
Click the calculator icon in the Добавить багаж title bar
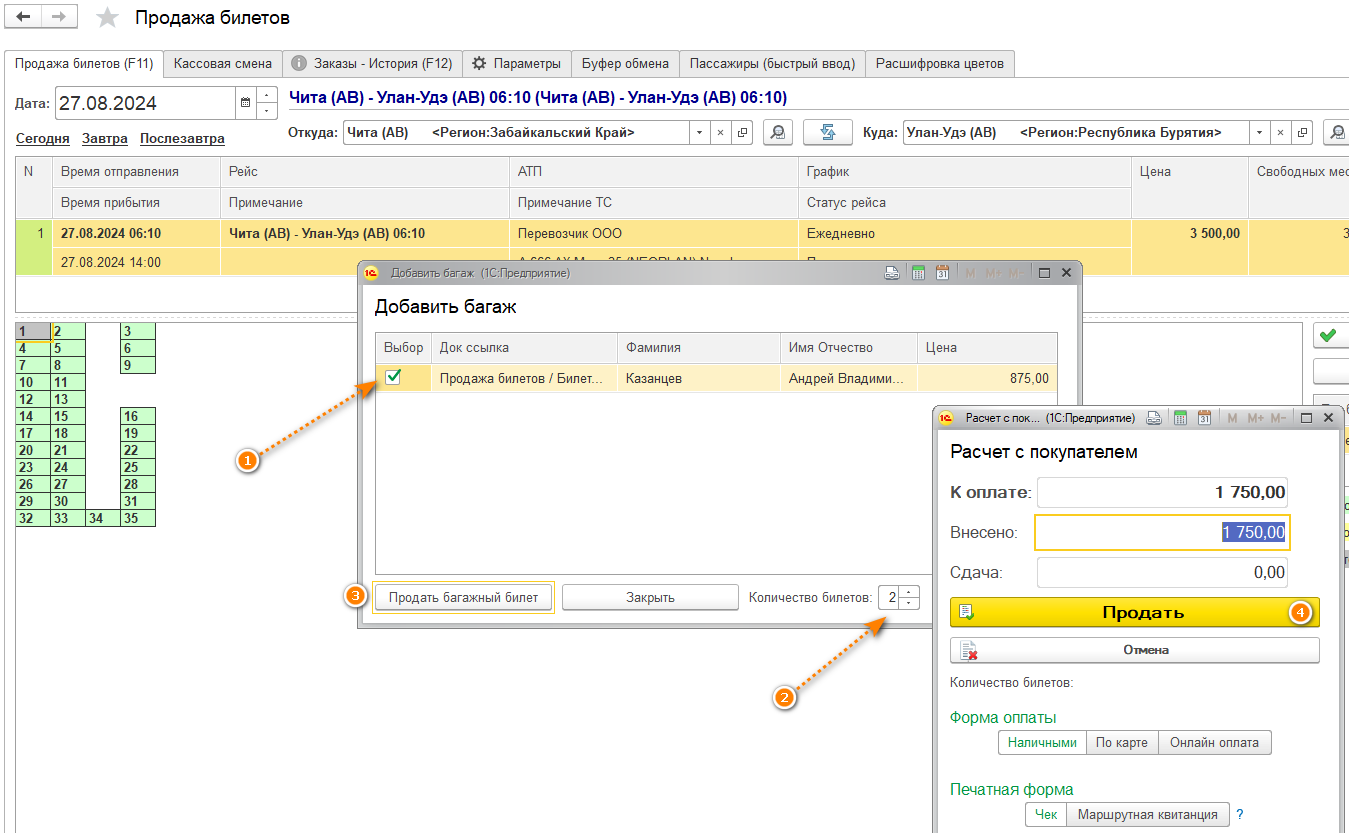[x=918, y=273]
